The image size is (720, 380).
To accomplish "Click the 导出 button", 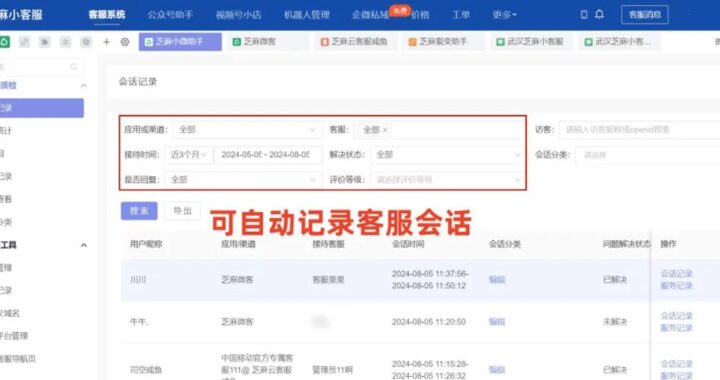I will [x=182, y=211].
